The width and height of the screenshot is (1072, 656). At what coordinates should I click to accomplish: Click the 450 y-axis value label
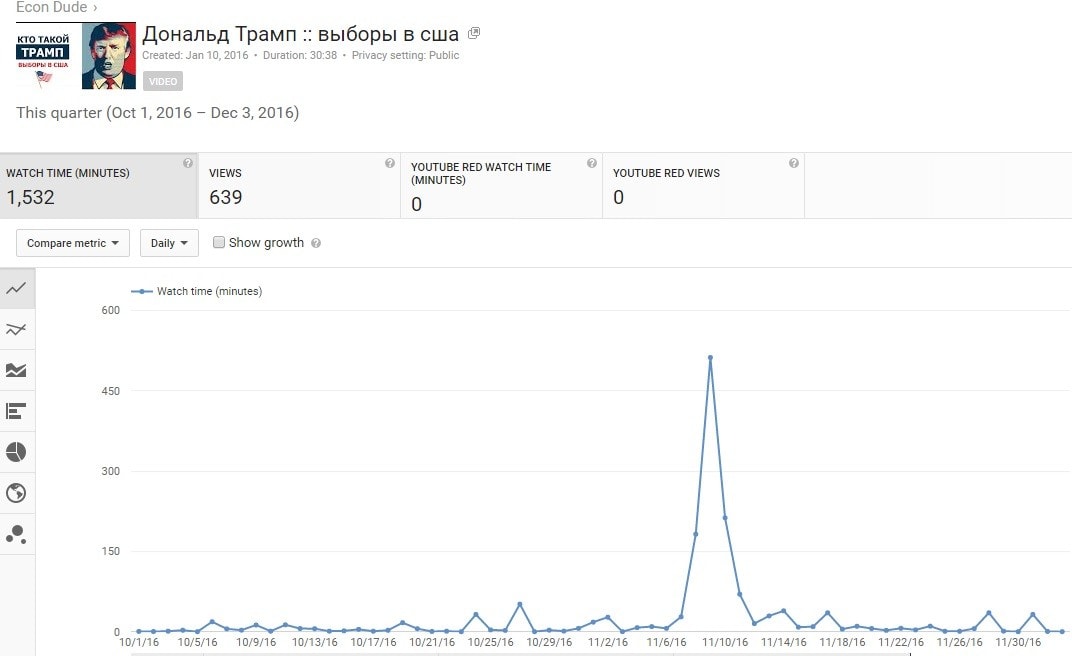pos(111,391)
